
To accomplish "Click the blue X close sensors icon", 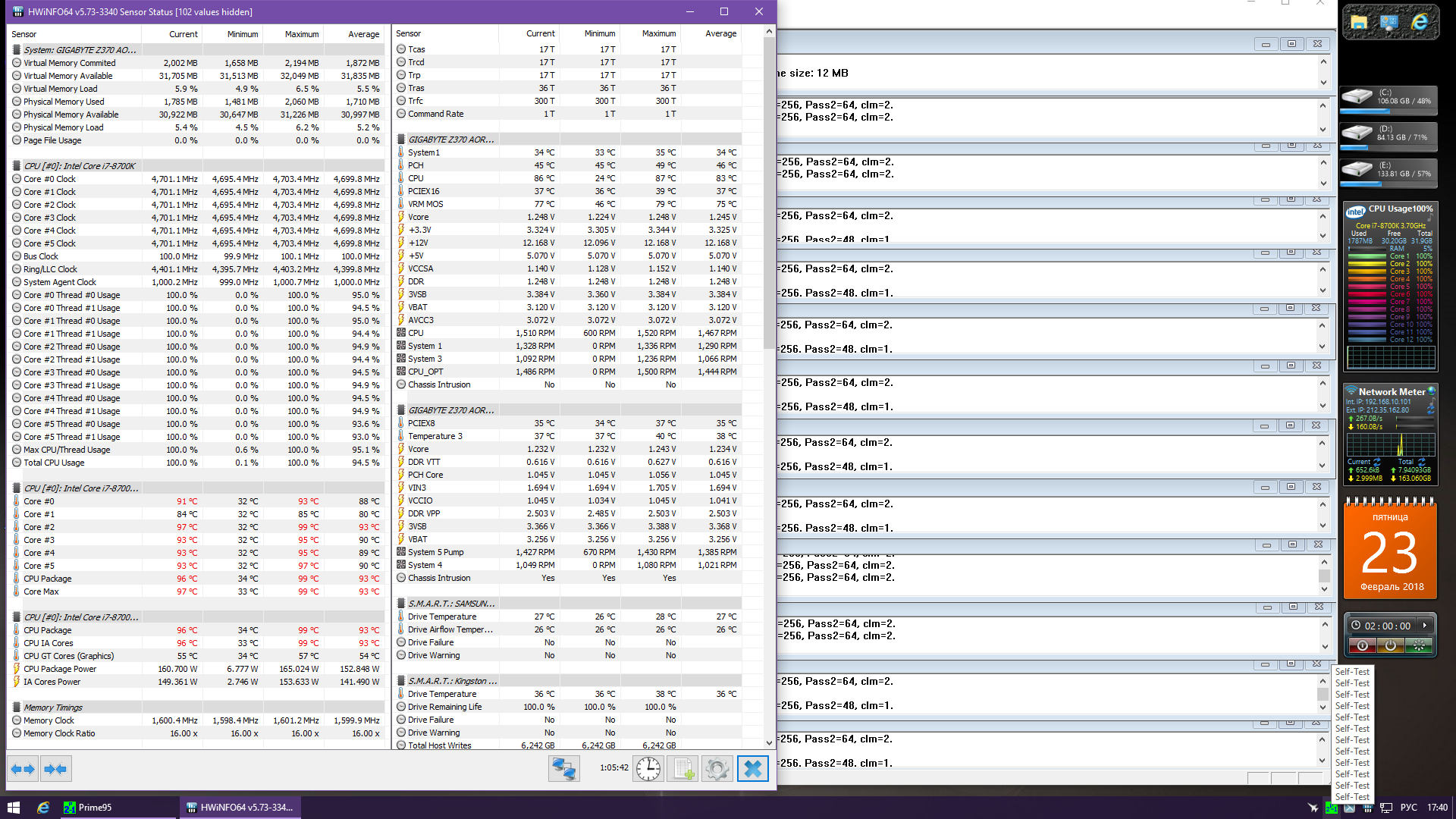I will coord(752,769).
